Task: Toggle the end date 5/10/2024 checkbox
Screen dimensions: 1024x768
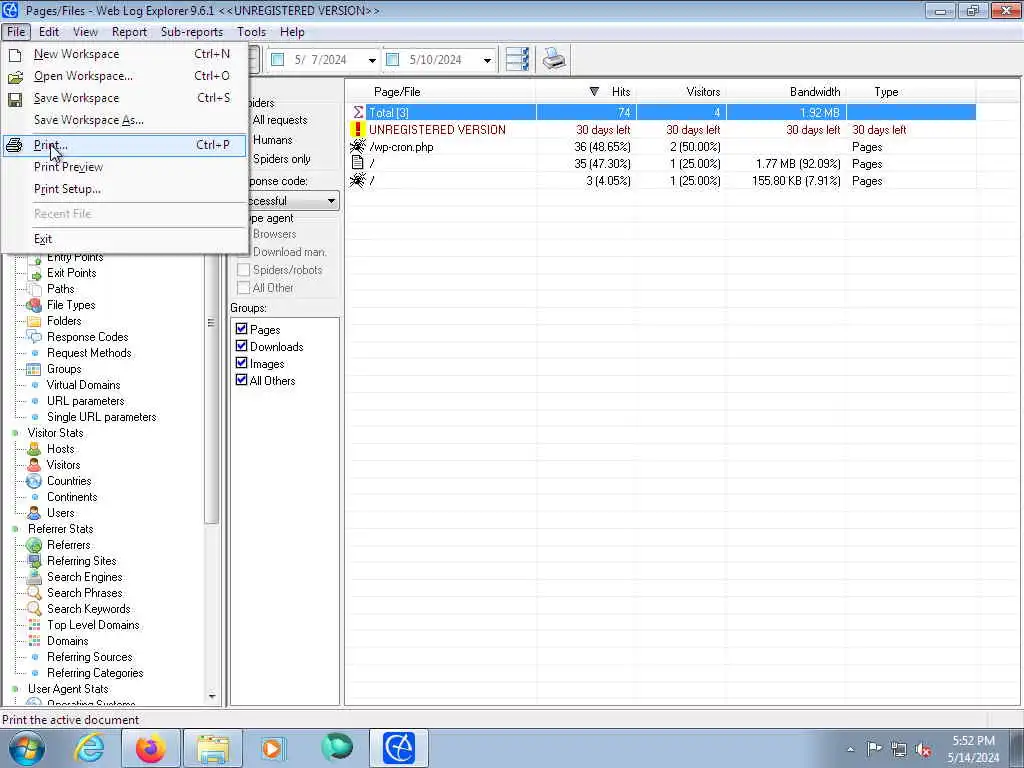Action: point(392,59)
